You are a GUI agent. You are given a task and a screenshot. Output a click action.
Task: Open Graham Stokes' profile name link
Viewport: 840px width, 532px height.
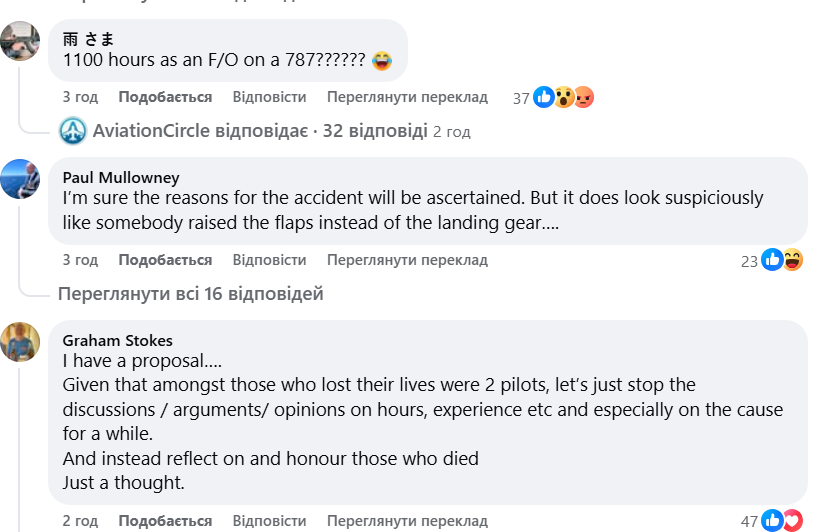[117, 340]
